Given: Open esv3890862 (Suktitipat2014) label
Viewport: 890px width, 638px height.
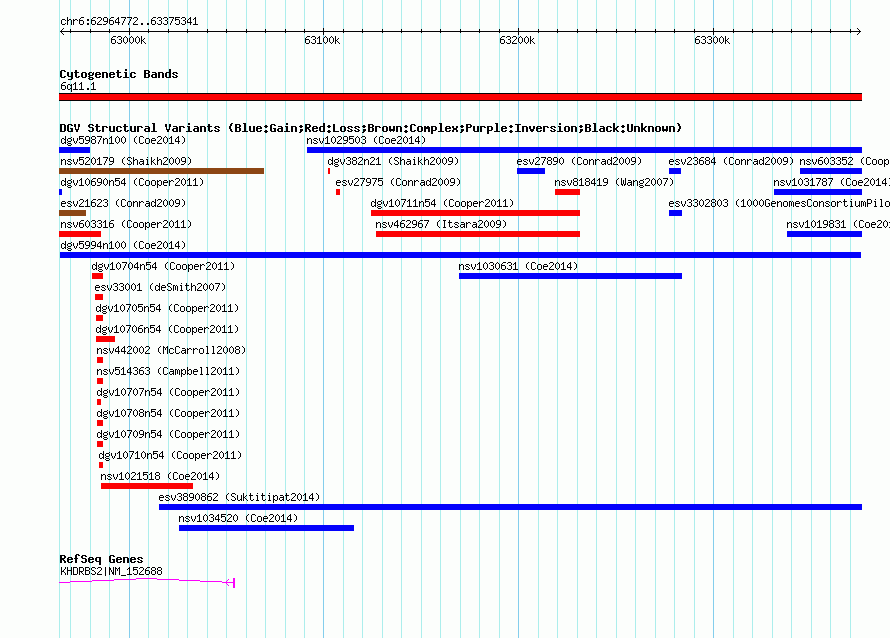Looking at the screenshot, I should tap(239, 497).
